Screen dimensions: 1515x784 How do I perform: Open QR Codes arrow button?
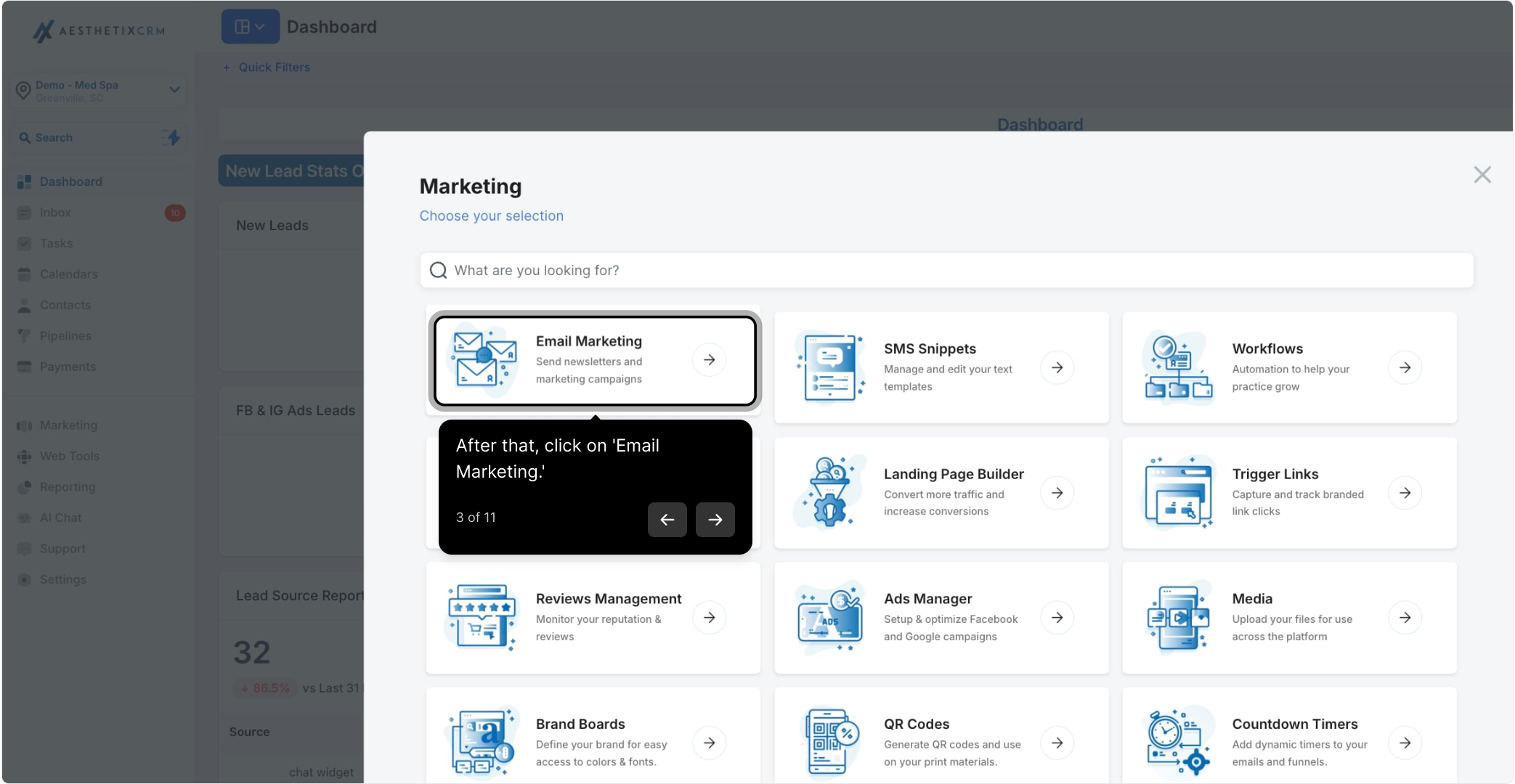1057,743
